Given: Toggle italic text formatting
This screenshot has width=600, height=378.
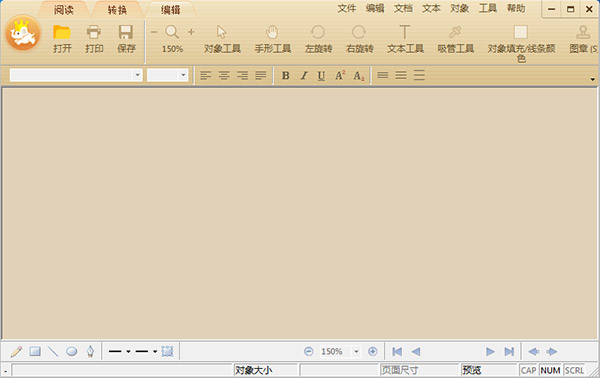Looking at the screenshot, I should pos(303,75).
